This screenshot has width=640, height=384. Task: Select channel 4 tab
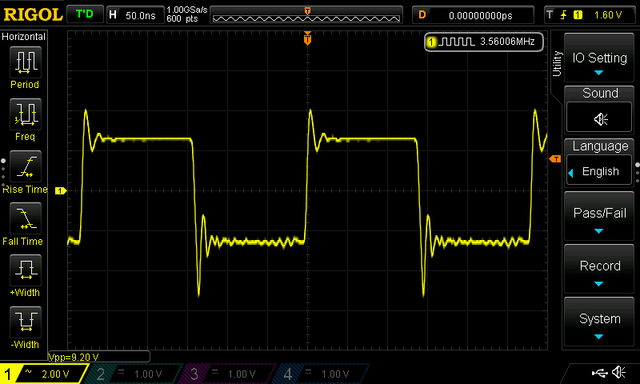tap(320, 374)
